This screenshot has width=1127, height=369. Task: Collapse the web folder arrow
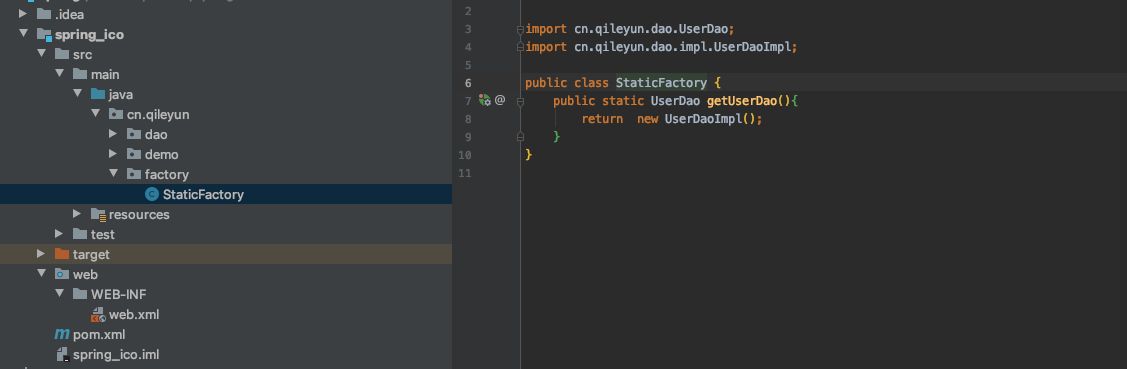tap(41, 274)
